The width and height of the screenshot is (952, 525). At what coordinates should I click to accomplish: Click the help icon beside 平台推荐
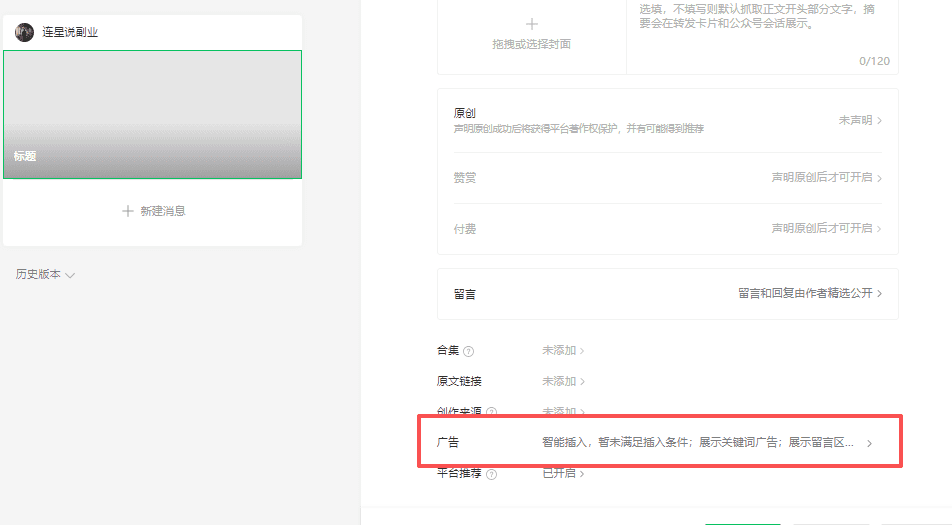pyautogui.click(x=491, y=474)
